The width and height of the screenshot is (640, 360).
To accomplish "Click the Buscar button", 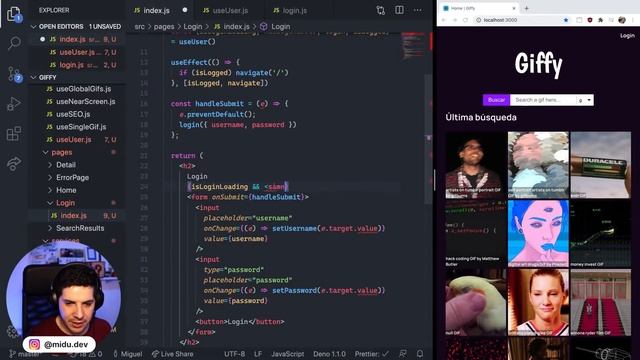I will click(x=496, y=100).
